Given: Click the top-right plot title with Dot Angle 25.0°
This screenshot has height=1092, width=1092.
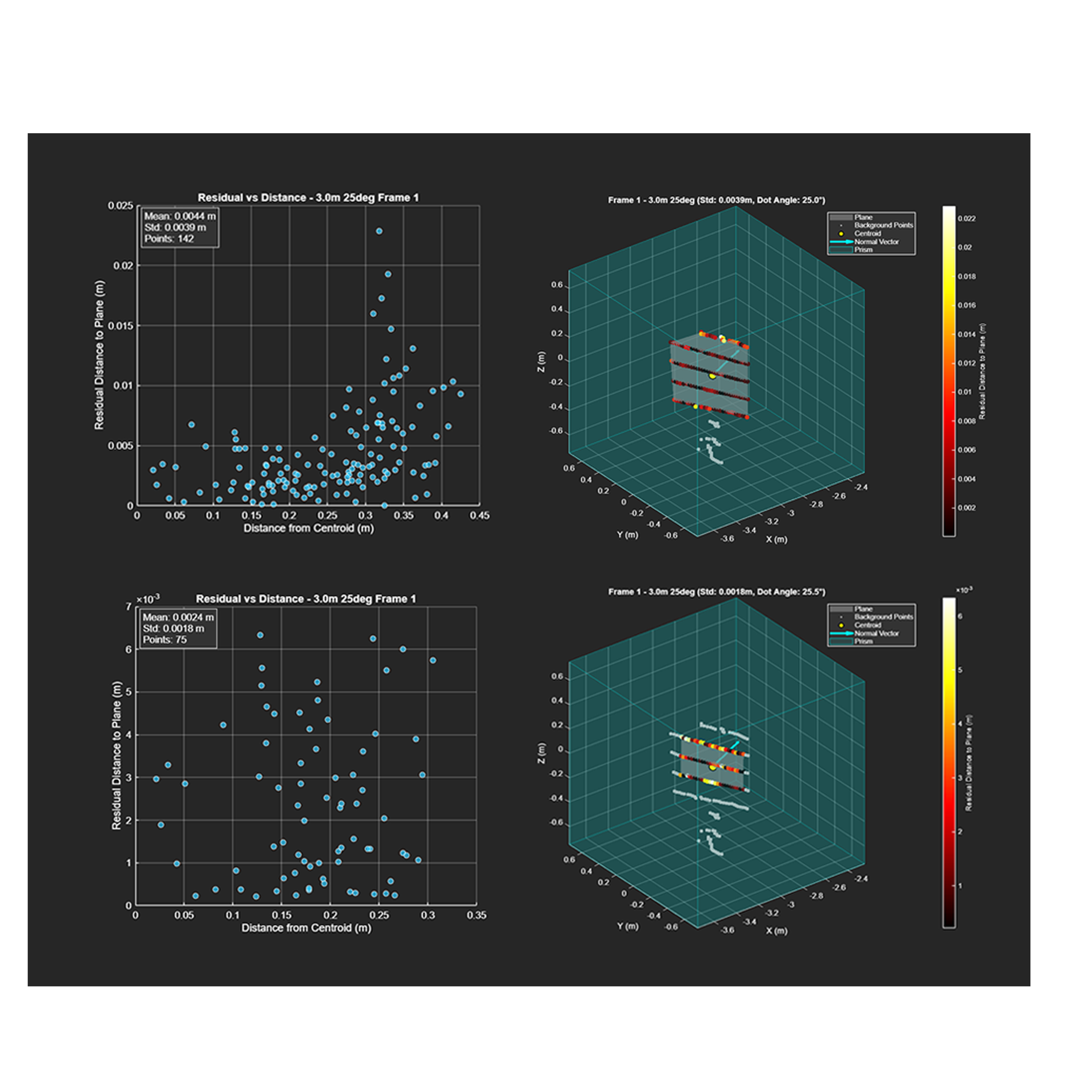Looking at the screenshot, I should tap(716, 200).
